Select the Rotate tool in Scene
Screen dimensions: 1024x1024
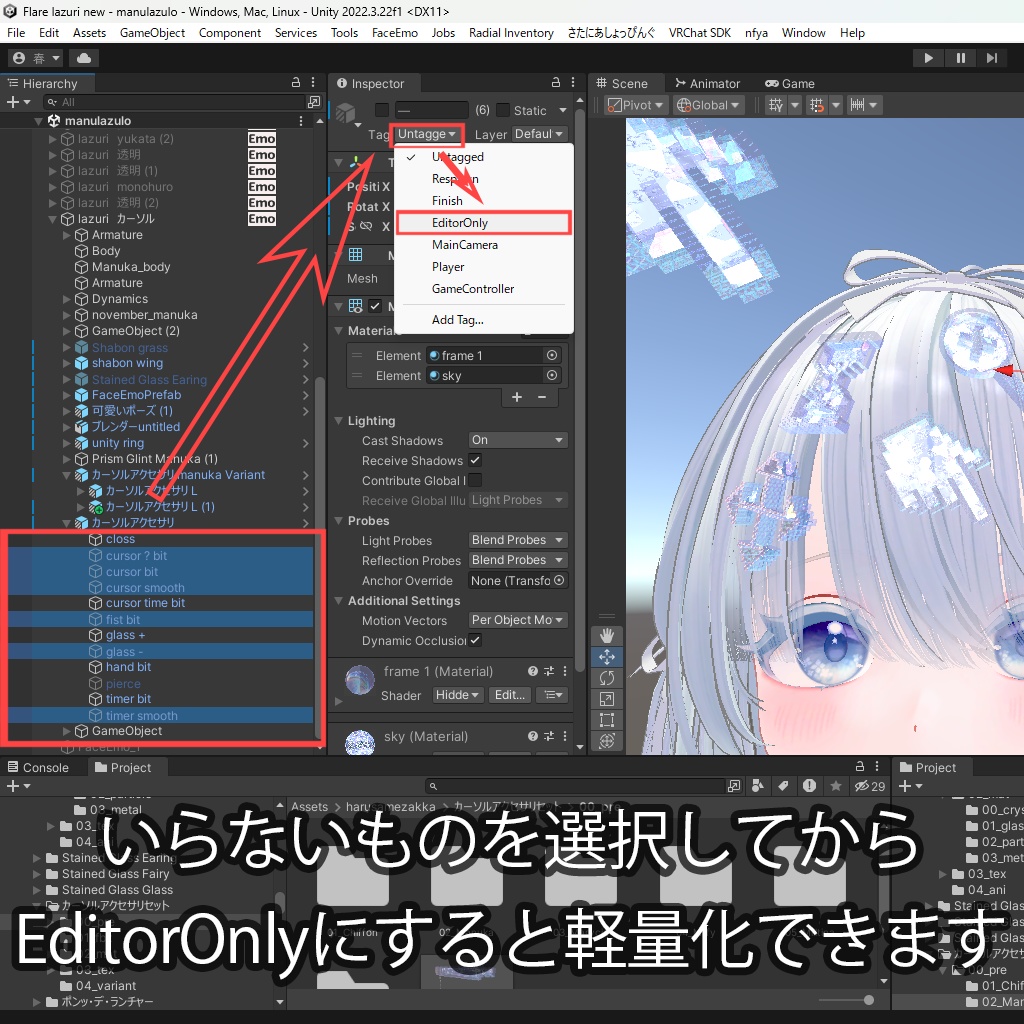[x=607, y=679]
